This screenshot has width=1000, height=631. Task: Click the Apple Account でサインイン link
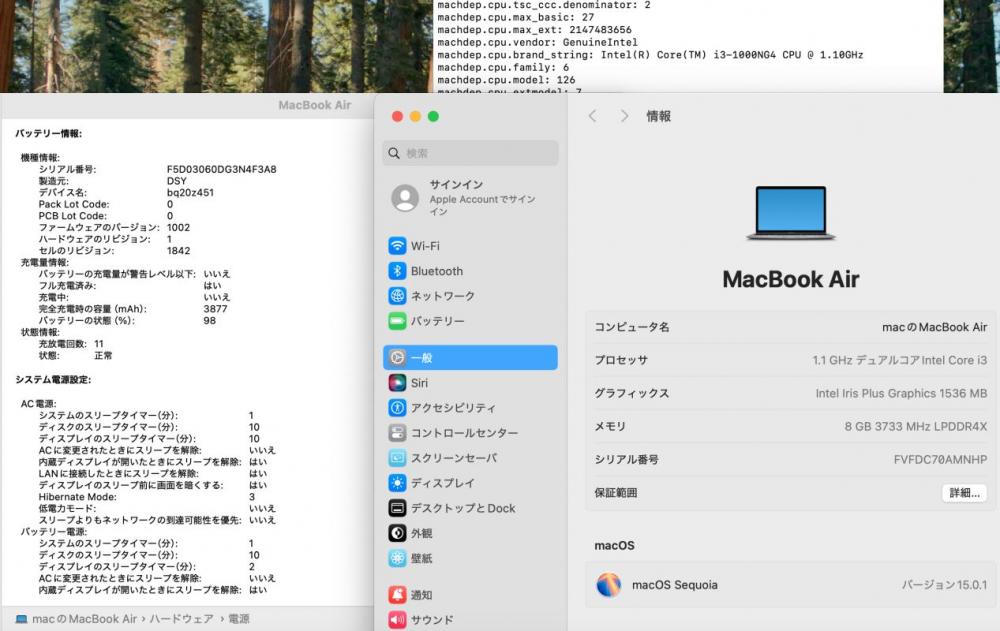click(x=482, y=205)
